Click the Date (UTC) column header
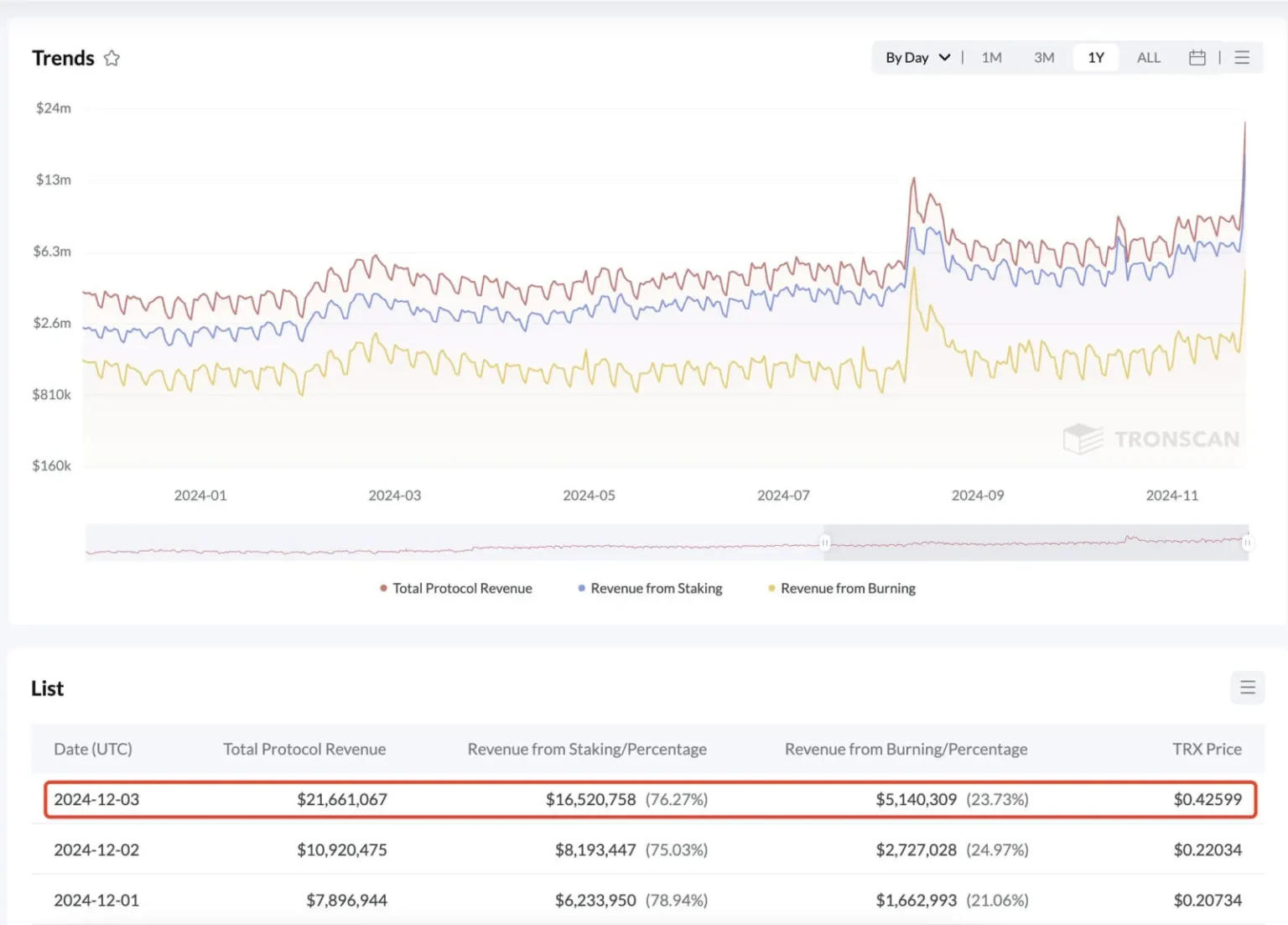 click(92, 749)
